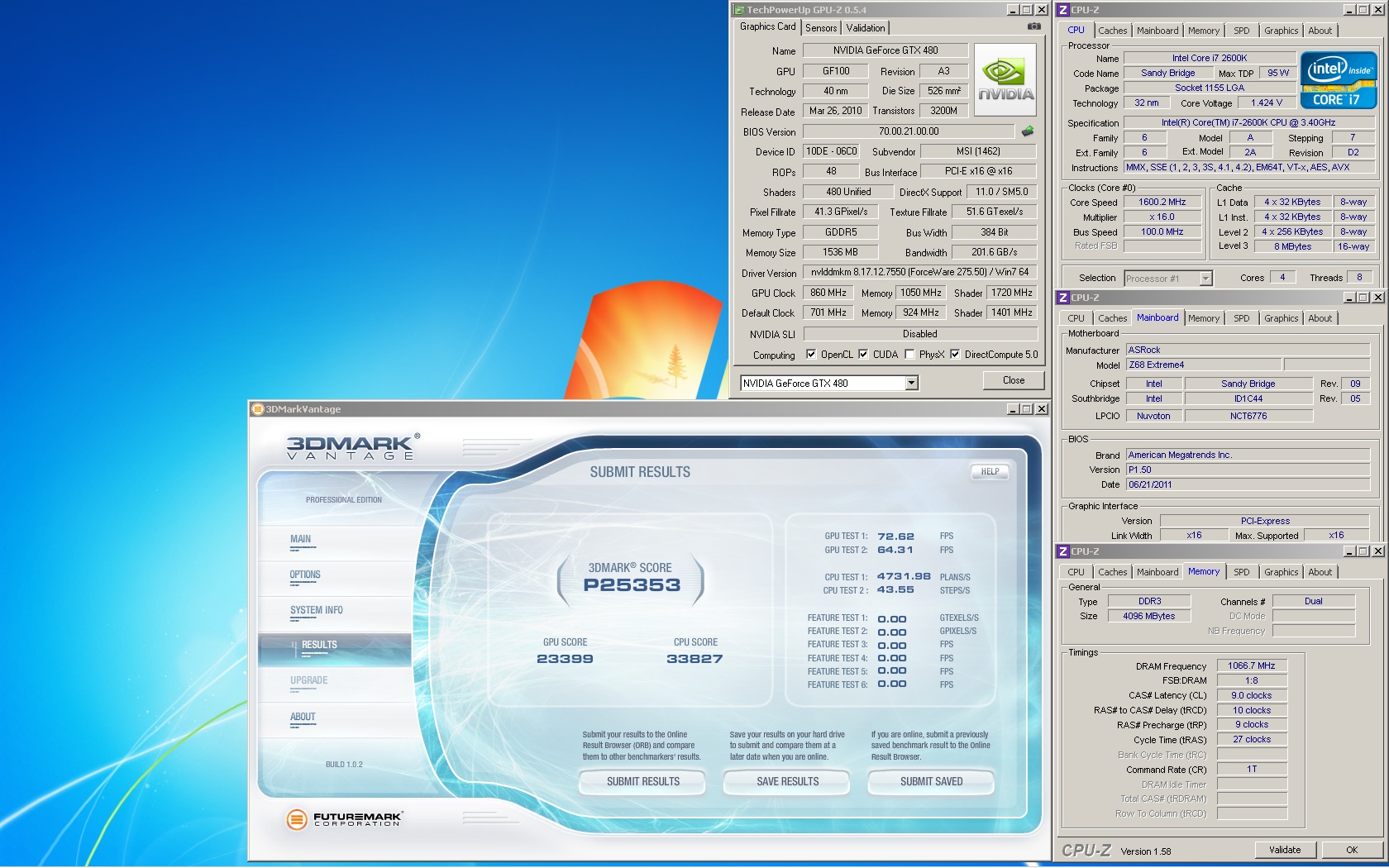The image size is (1389, 868).
Task: Click Submit Results button in 3DMark
Action: point(642,781)
